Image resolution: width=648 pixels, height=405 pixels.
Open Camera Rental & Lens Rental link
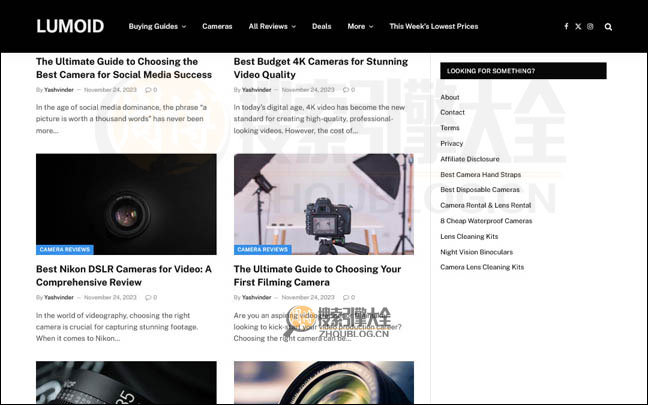pos(486,205)
